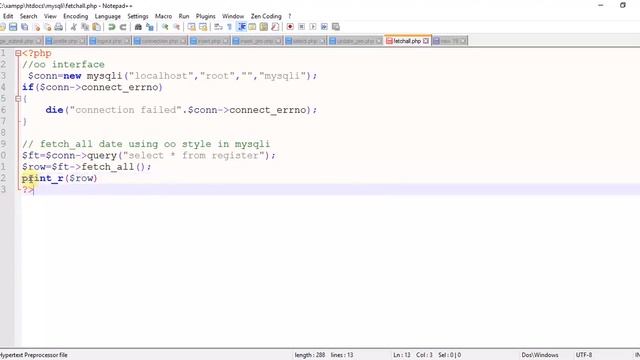Switch to the connection.php tab

pos(160,41)
